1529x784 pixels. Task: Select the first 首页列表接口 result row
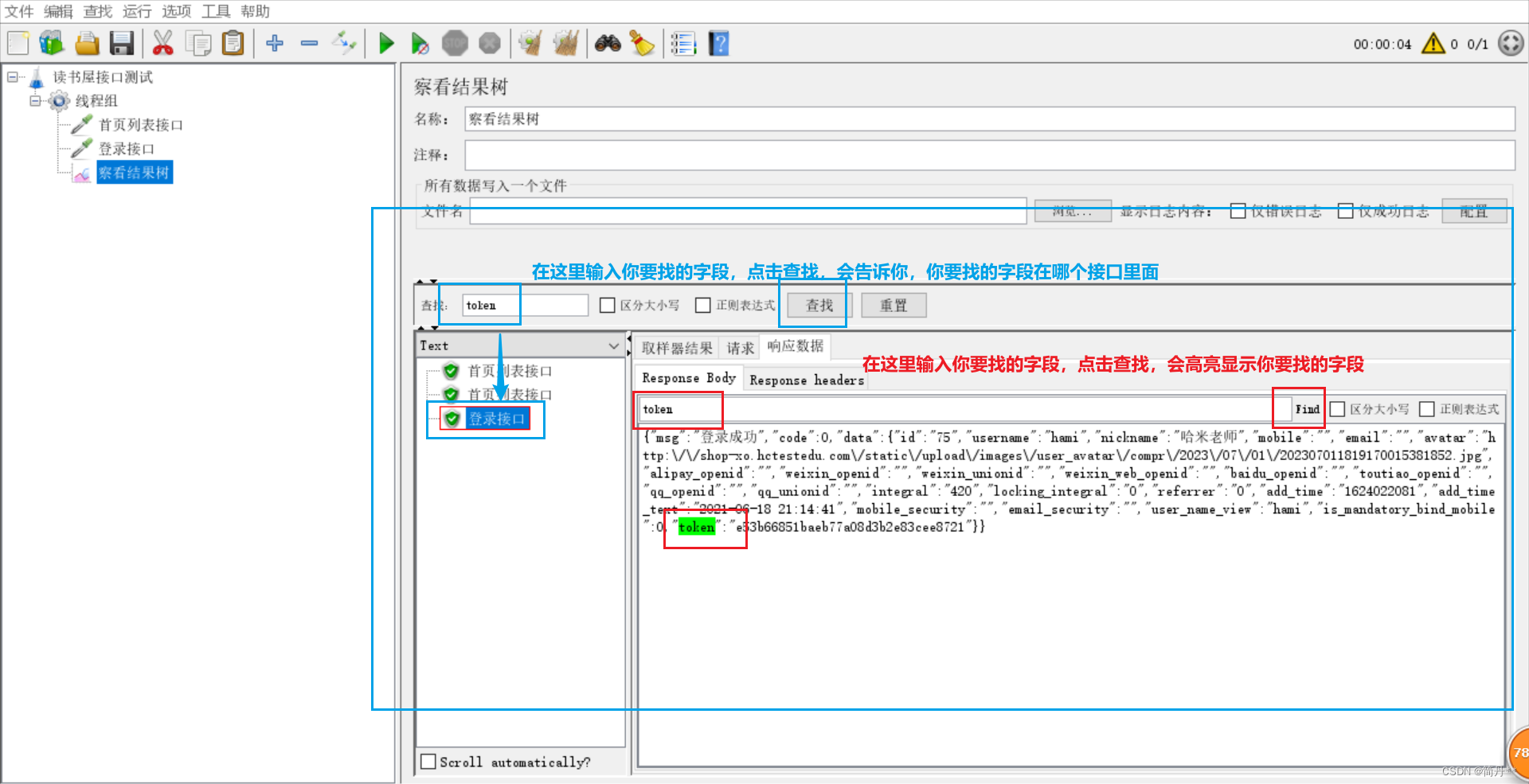tap(510, 371)
